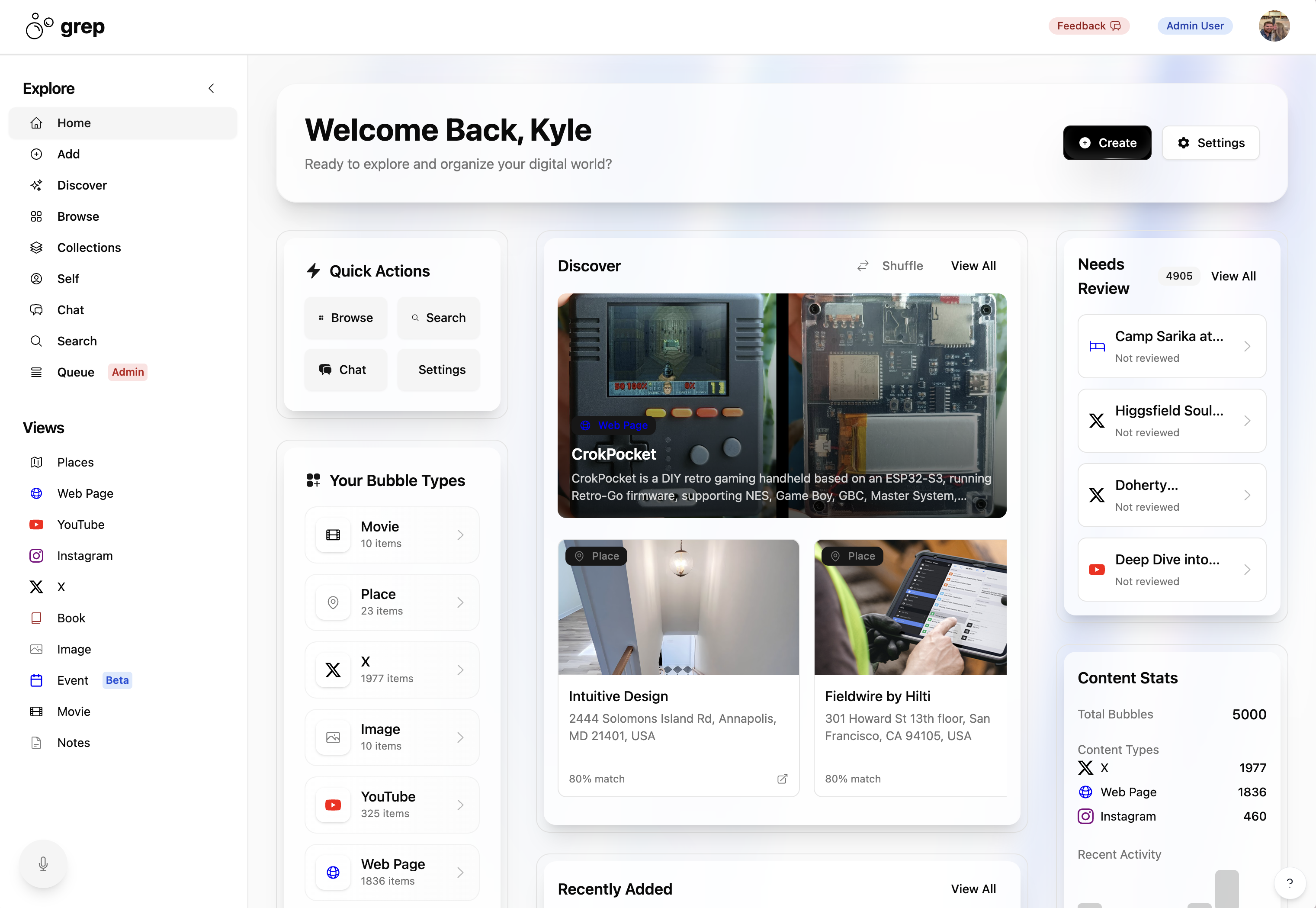Click the 4905 count badge
Image resolution: width=1316 pixels, height=908 pixels.
[1179, 276]
